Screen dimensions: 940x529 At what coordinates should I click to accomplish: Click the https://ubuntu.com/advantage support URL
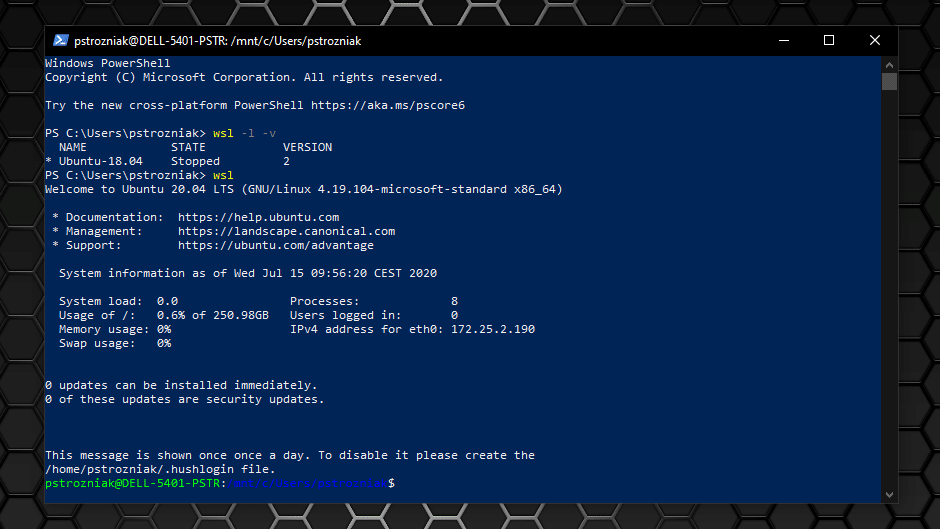click(275, 245)
